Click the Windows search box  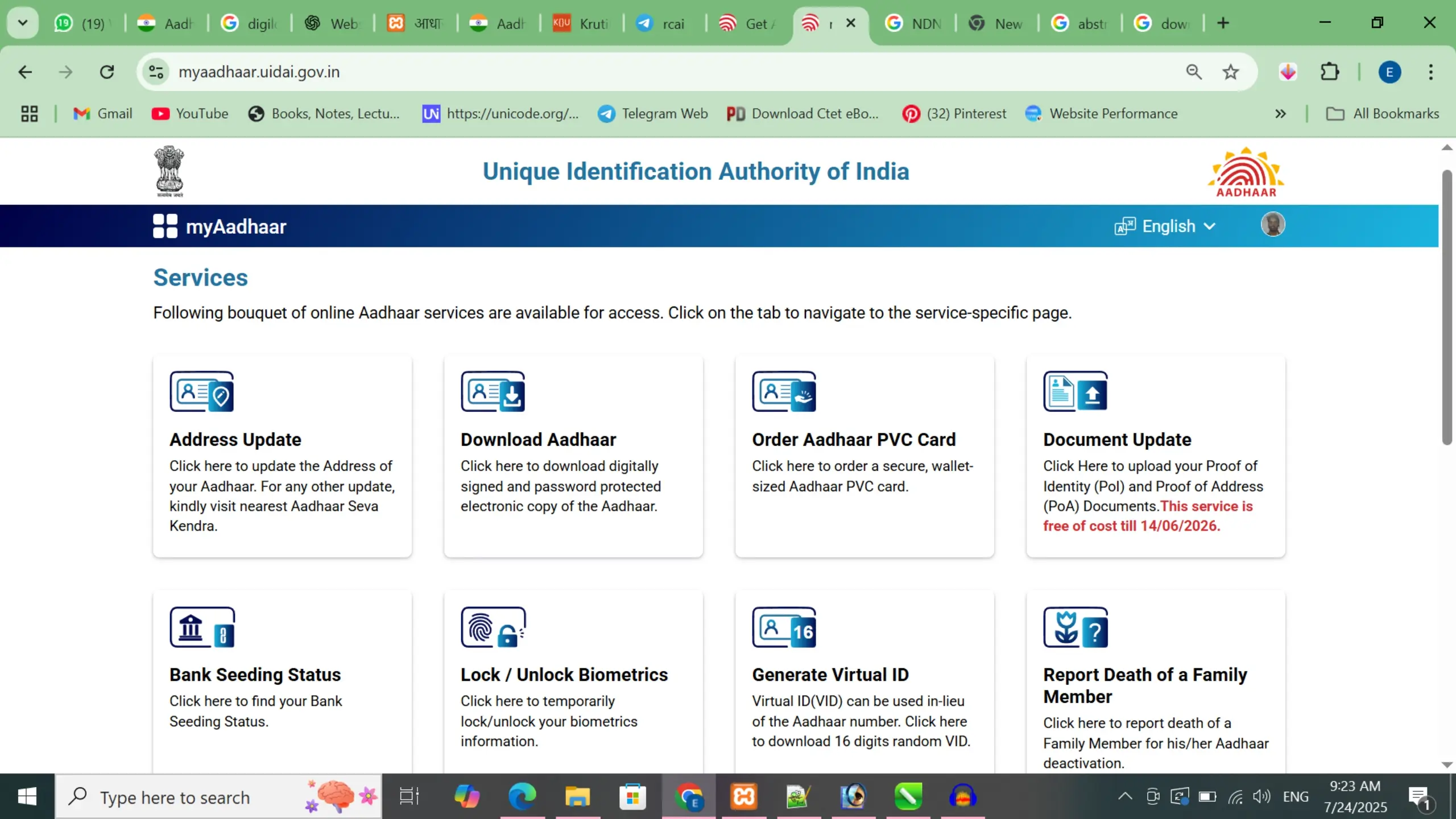(218, 796)
